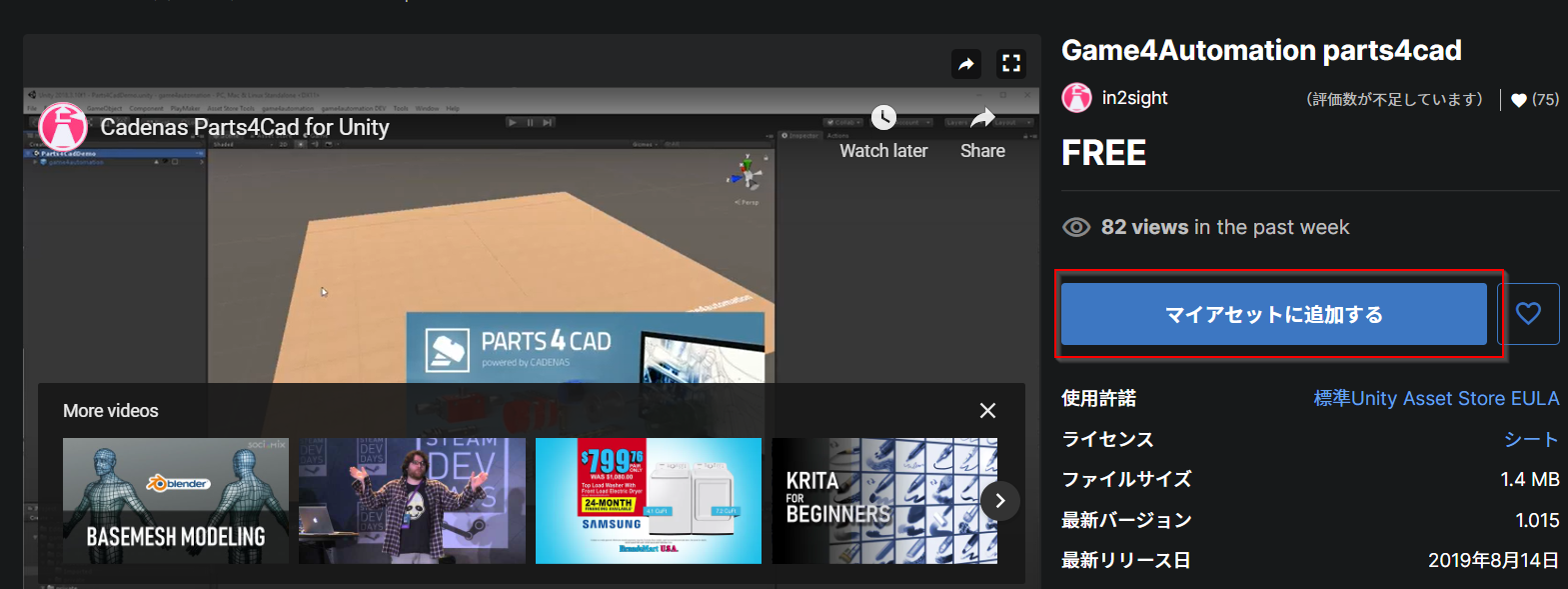The height and width of the screenshot is (589, 1568).
Task: Click the Share arrow in the video overlay
Action: pyautogui.click(x=983, y=118)
